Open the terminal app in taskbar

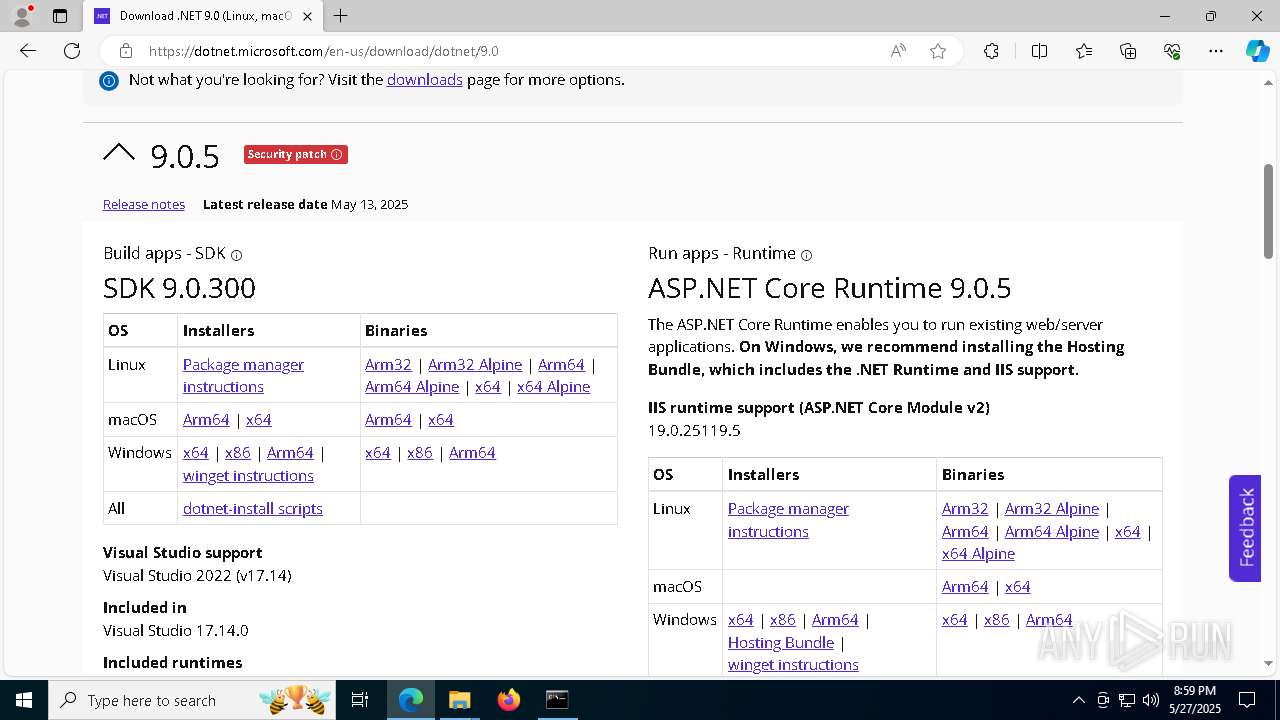pos(557,700)
